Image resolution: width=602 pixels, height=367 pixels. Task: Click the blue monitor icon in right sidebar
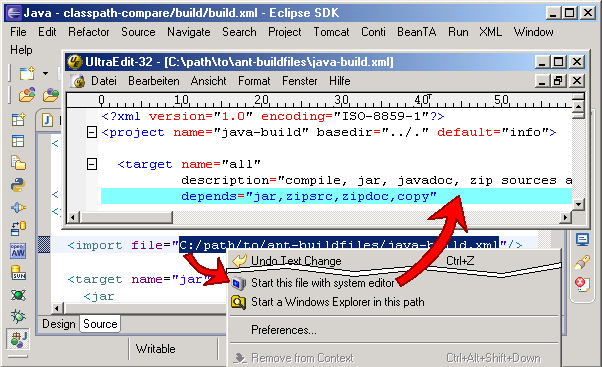coord(582,240)
